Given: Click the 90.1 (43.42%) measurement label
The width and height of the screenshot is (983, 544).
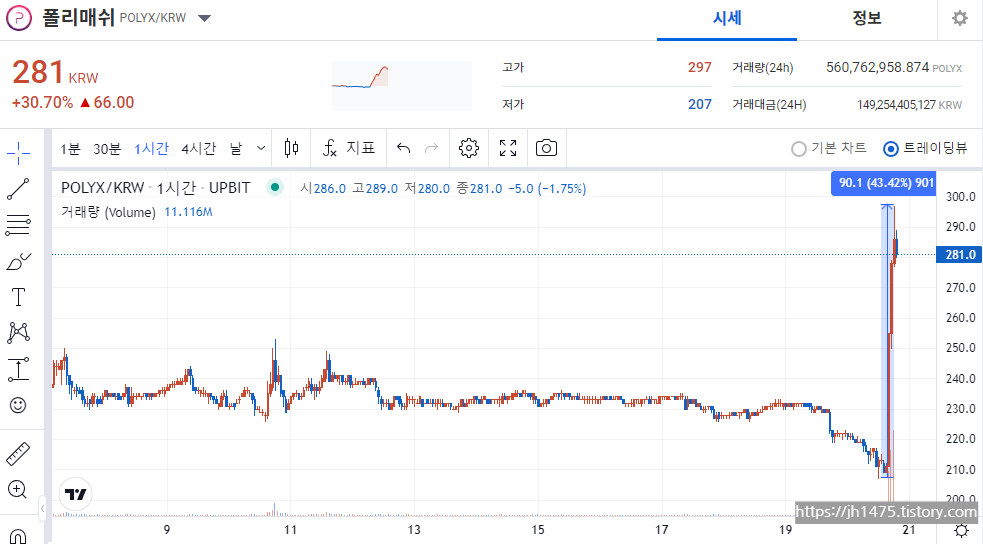Looking at the screenshot, I should pos(883,183).
